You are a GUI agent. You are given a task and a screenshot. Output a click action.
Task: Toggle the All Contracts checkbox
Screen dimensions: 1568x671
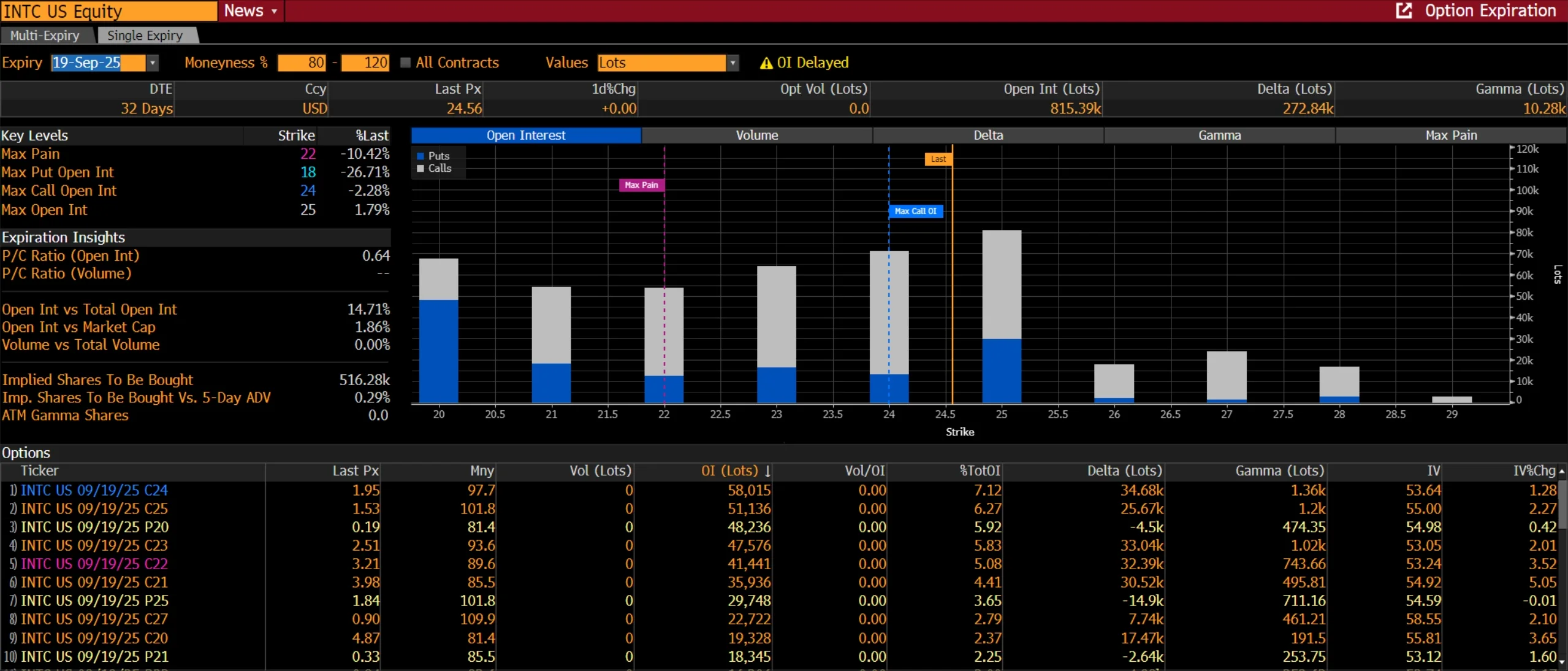(x=405, y=63)
